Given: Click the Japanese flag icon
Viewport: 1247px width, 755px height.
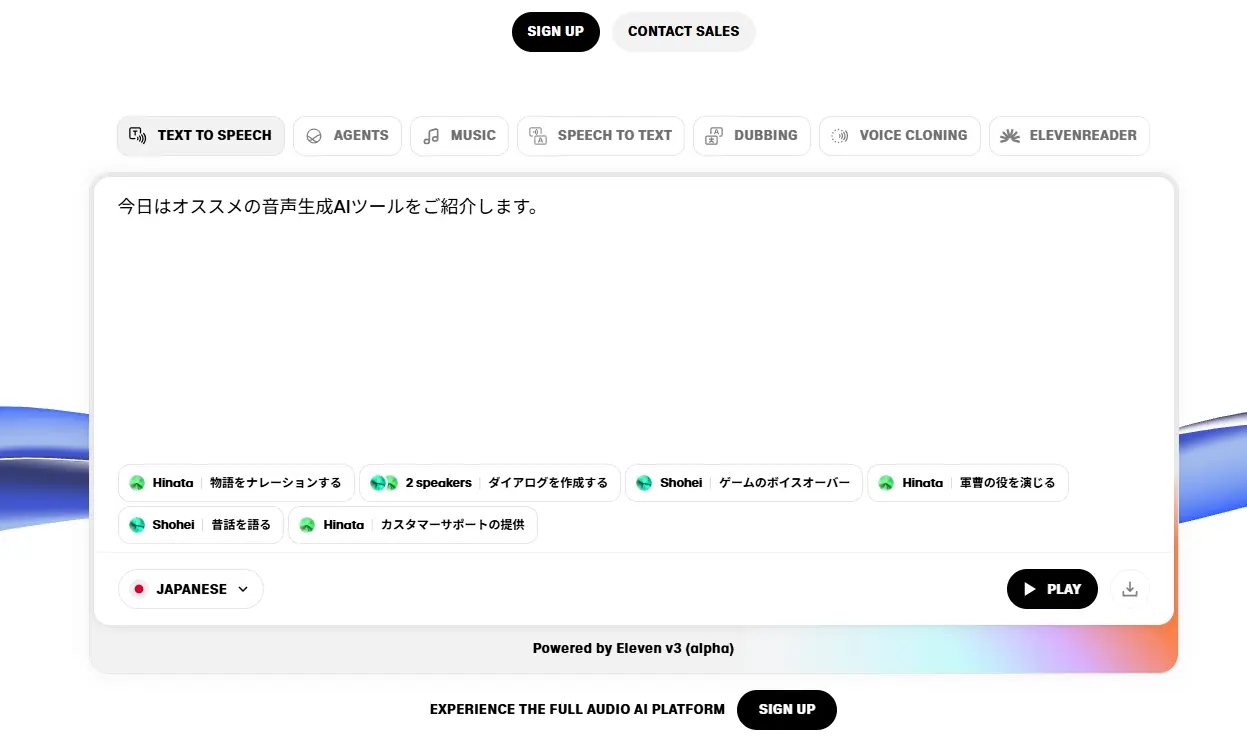Looking at the screenshot, I should 139,589.
